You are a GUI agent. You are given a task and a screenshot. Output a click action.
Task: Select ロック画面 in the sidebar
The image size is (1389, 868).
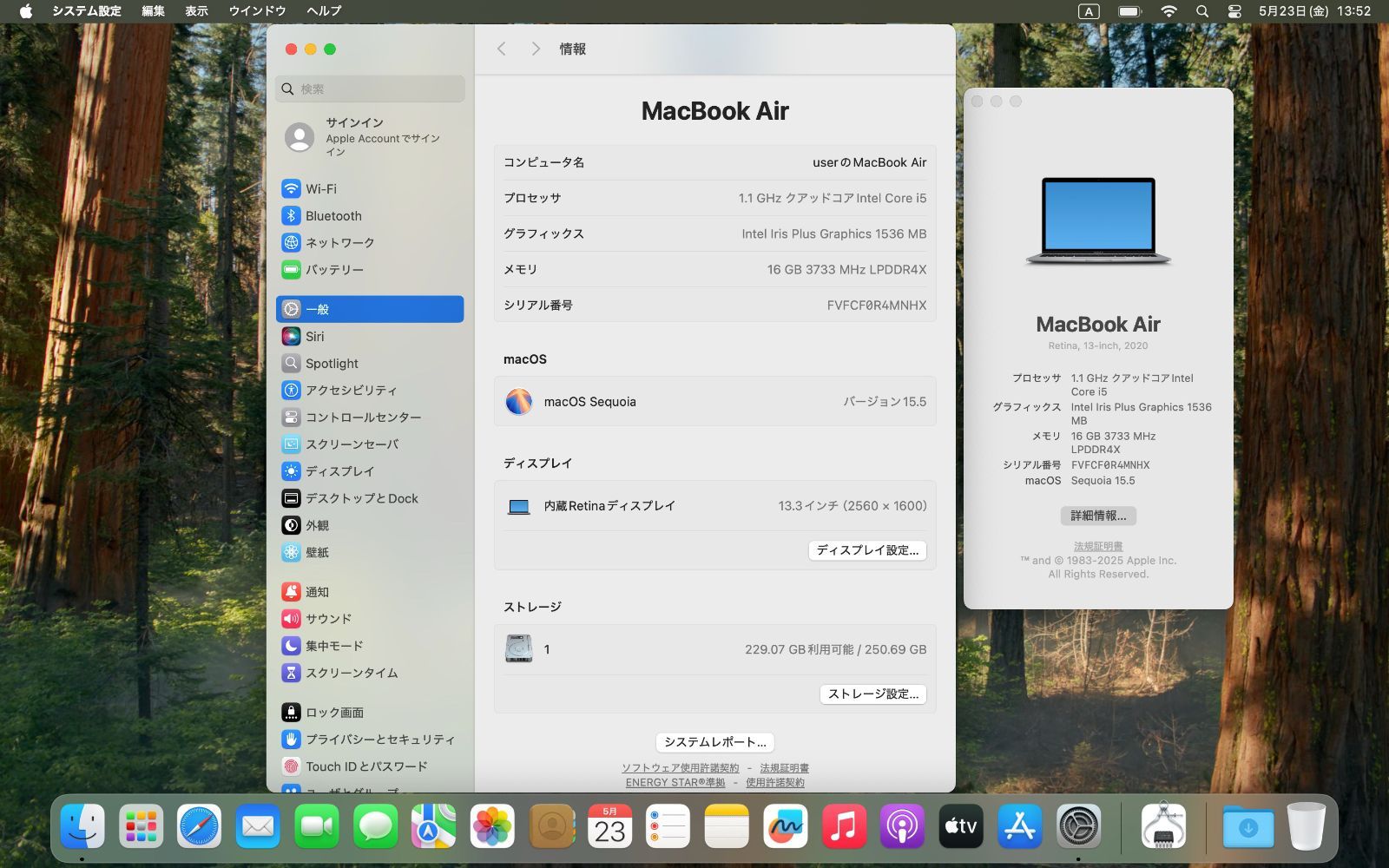[370, 712]
